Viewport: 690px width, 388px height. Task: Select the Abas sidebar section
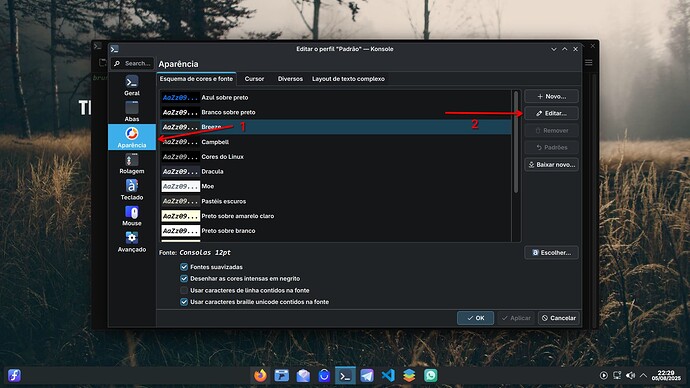(x=132, y=111)
